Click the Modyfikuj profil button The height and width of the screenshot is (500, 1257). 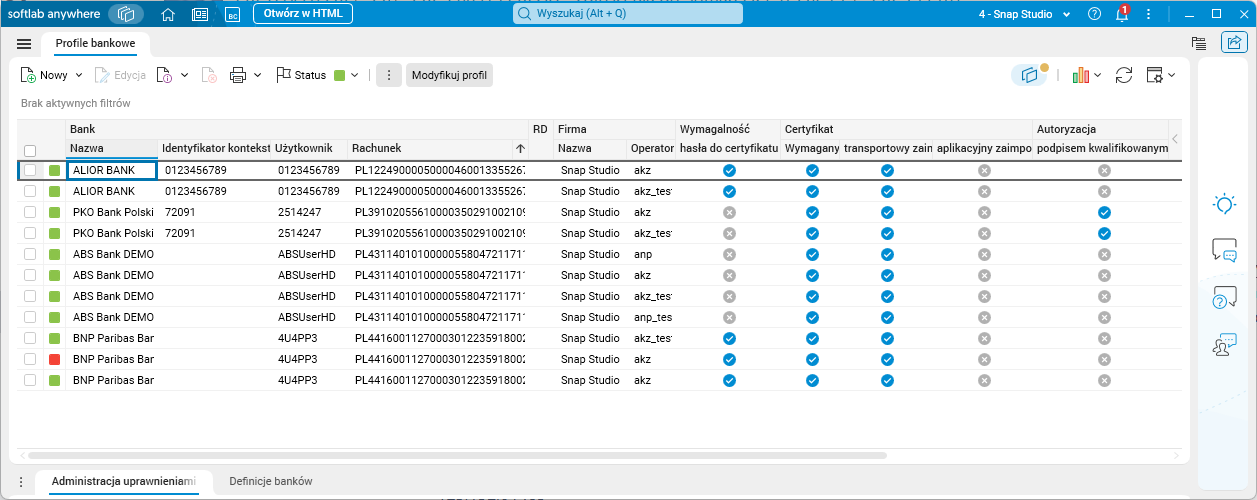(x=449, y=75)
